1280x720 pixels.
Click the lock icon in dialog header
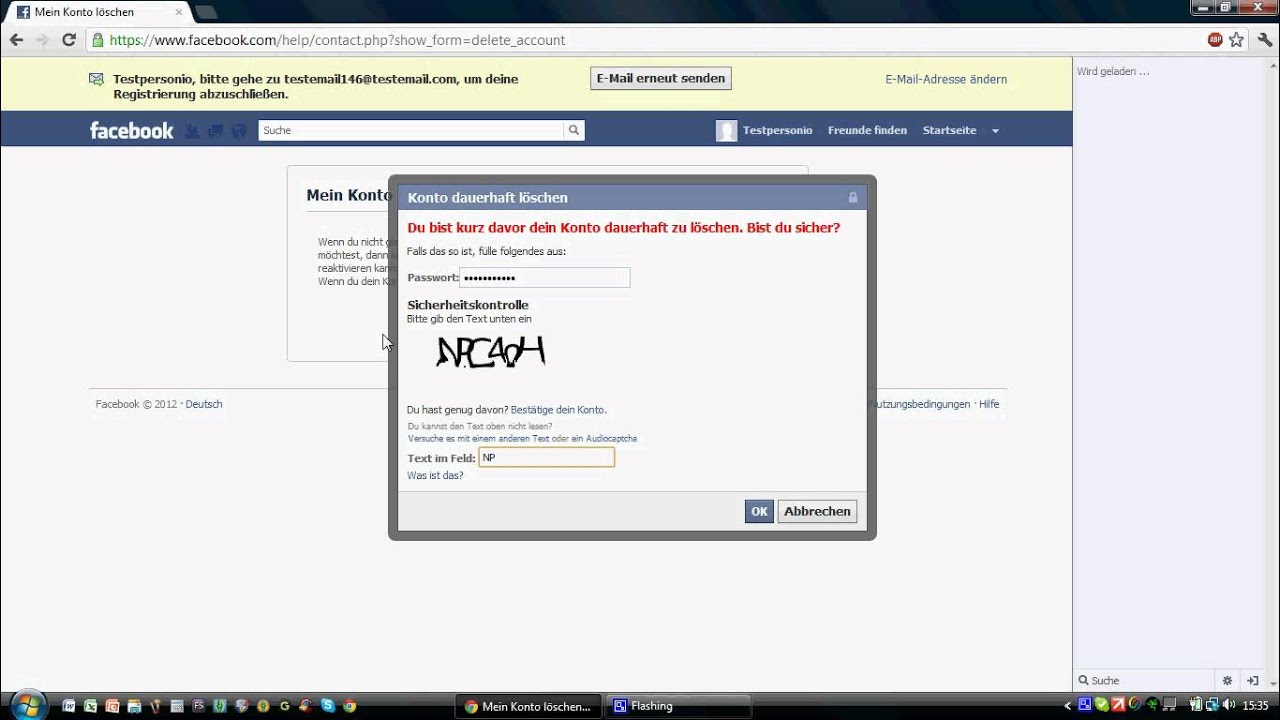tap(853, 198)
